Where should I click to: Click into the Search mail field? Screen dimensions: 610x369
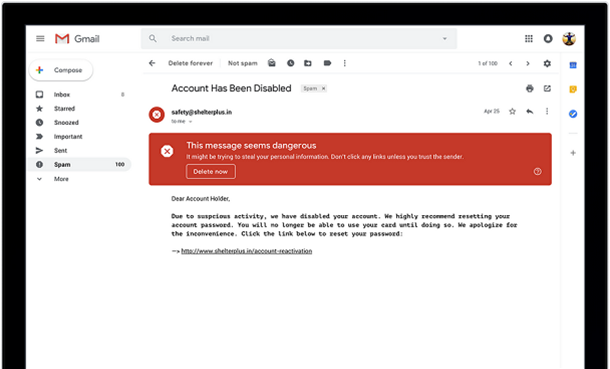point(303,38)
